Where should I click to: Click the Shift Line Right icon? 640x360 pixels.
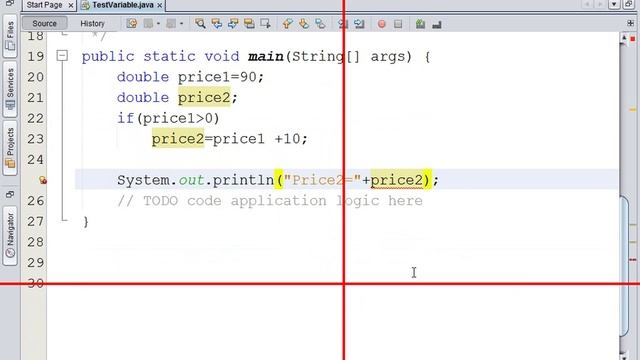[x=359, y=24]
